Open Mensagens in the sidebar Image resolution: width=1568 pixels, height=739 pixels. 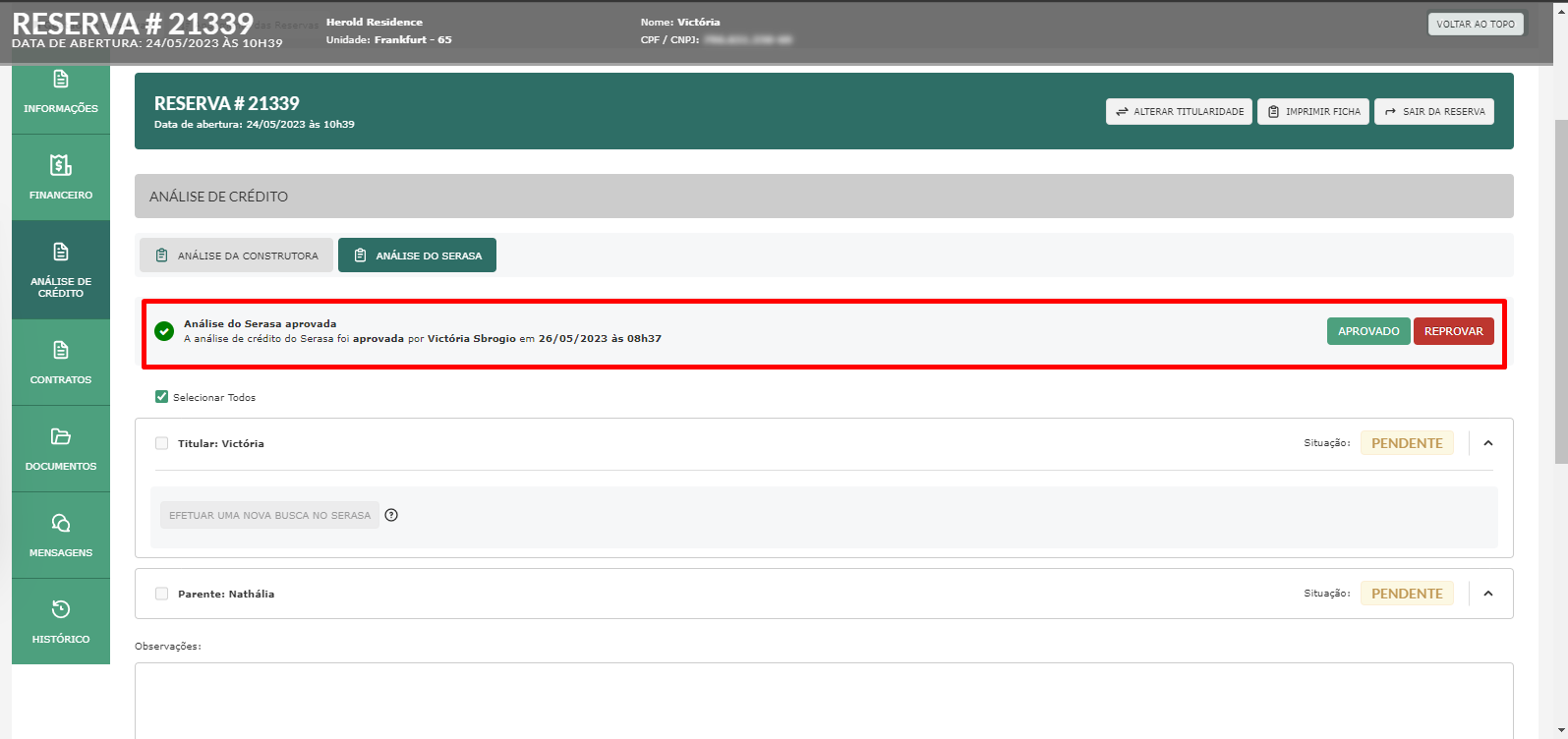click(x=61, y=535)
